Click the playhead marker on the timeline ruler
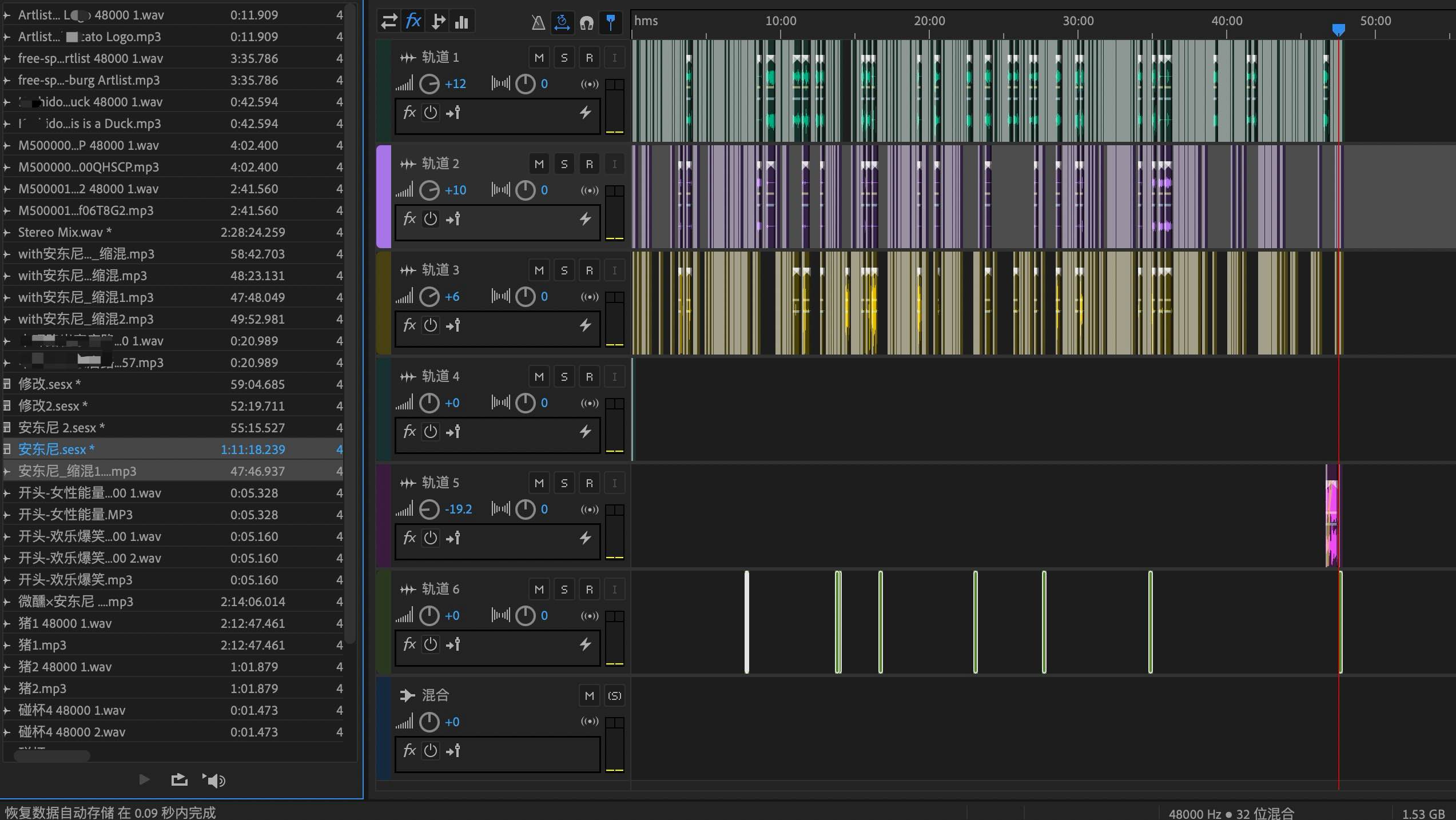The height and width of the screenshot is (820, 1456). coord(1338,30)
